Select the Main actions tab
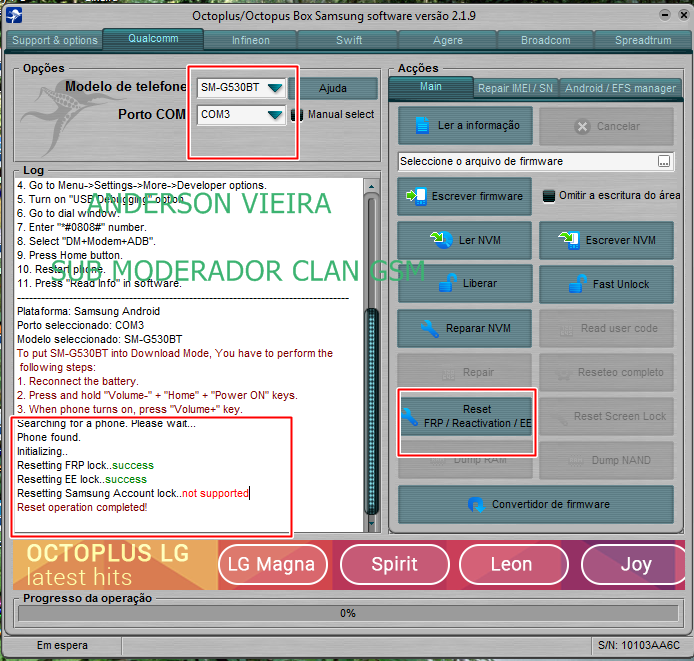The width and height of the screenshot is (694, 661). point(431,87)
